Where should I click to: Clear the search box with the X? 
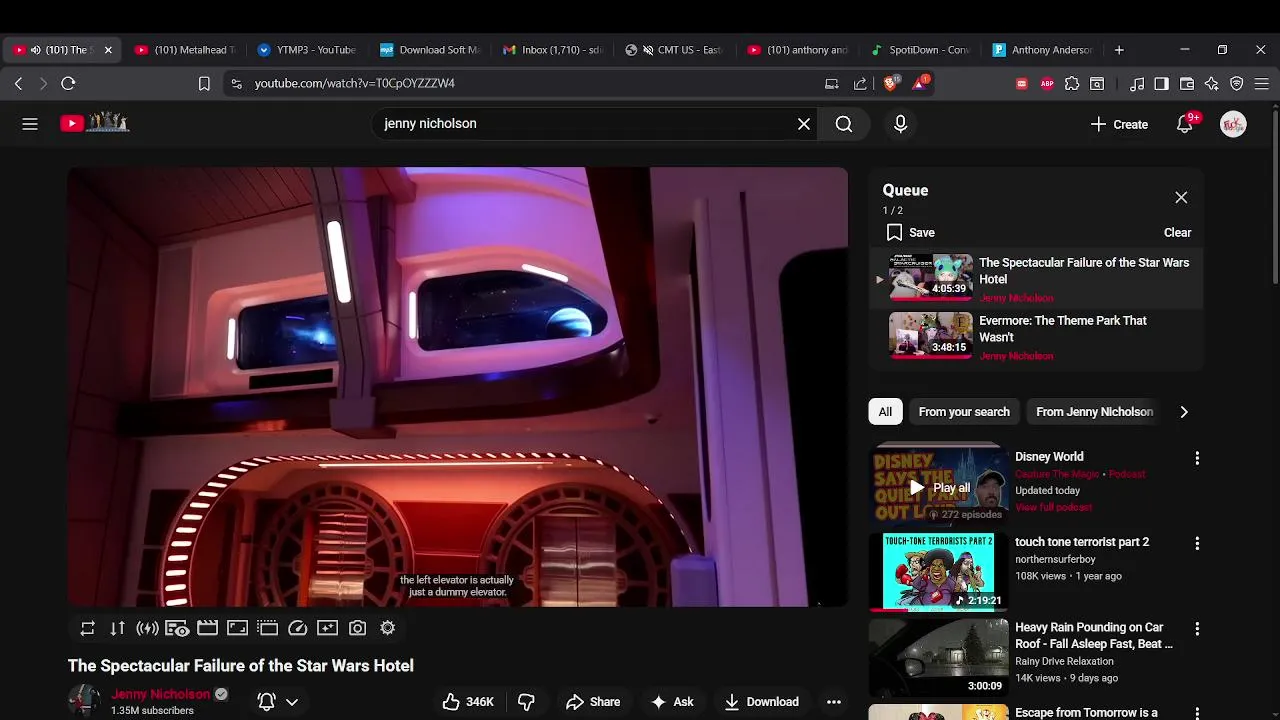[x=804, y=124]
